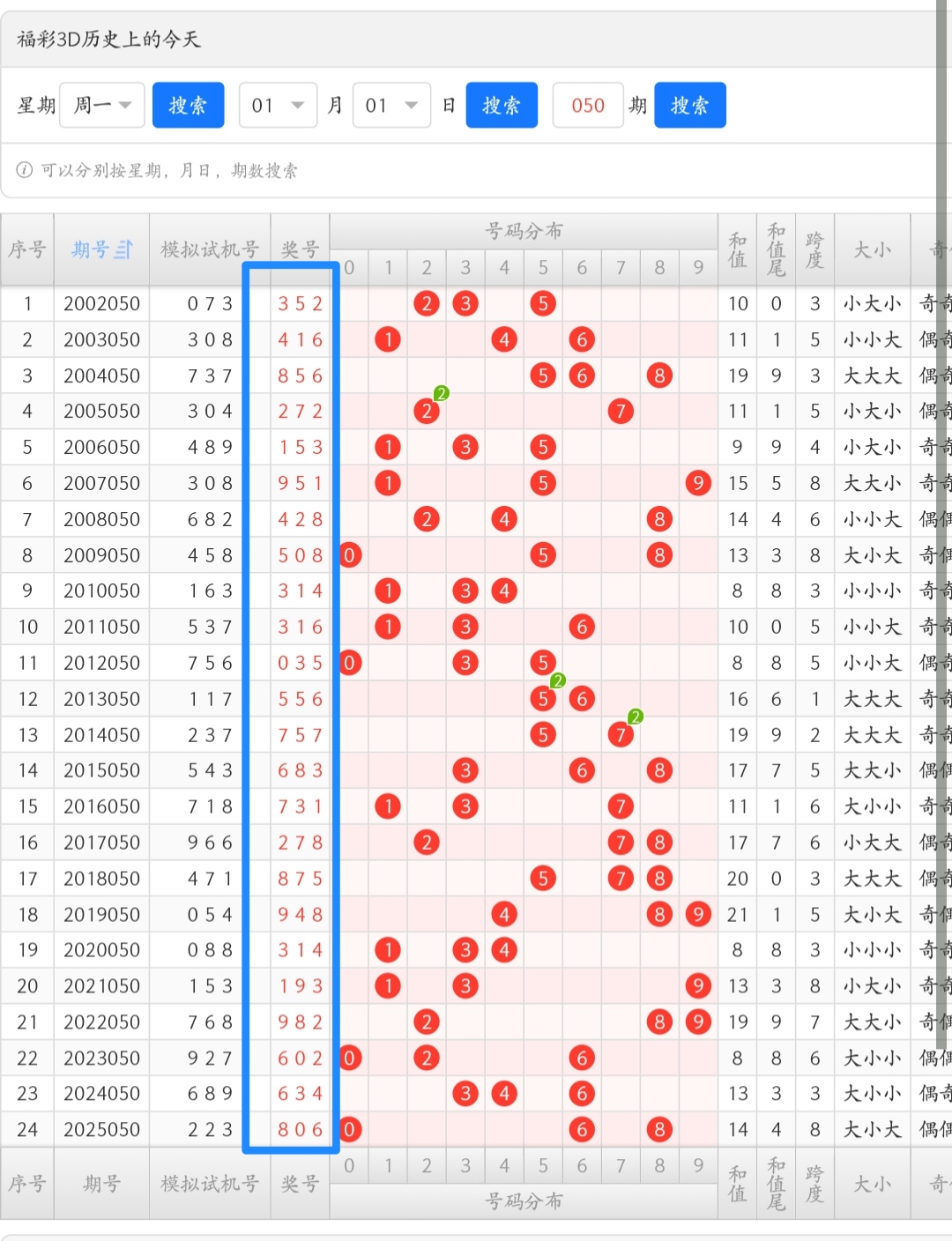Viewport: 952px width, 1241px height.
Task: Click red ball 2 in row 2002050
Action: (x=427, y=303)
